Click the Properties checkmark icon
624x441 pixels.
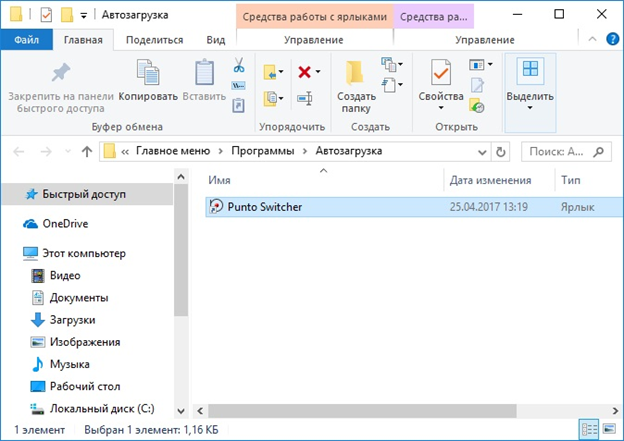pyautogui.click(x=441, y=72)
